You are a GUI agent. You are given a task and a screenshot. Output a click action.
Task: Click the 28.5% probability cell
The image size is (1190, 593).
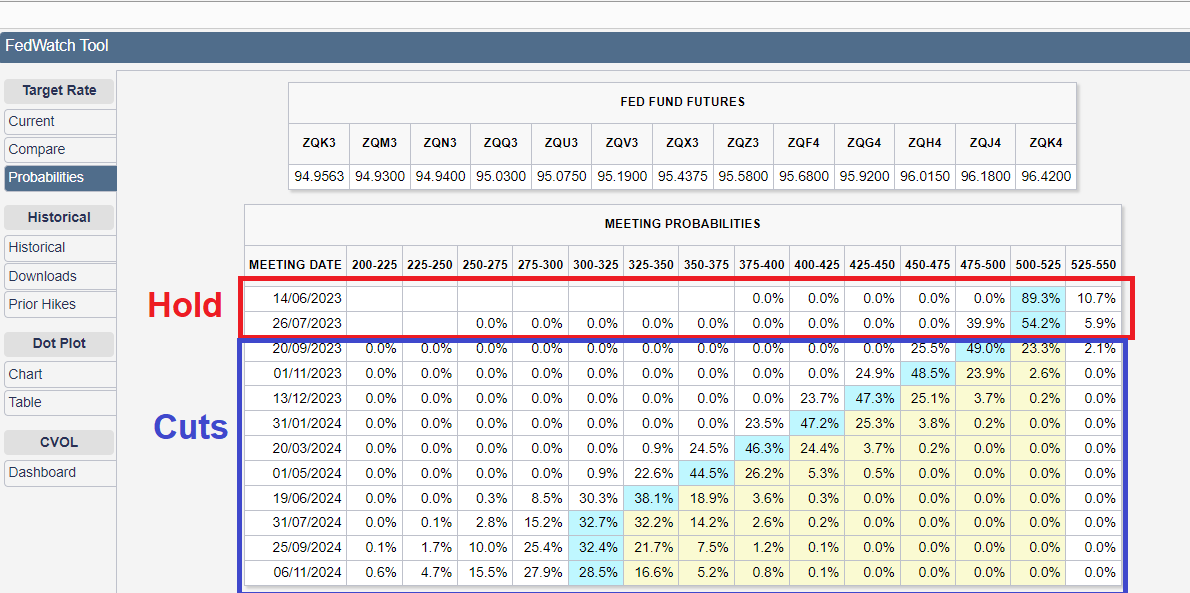(x=596, y=572)
